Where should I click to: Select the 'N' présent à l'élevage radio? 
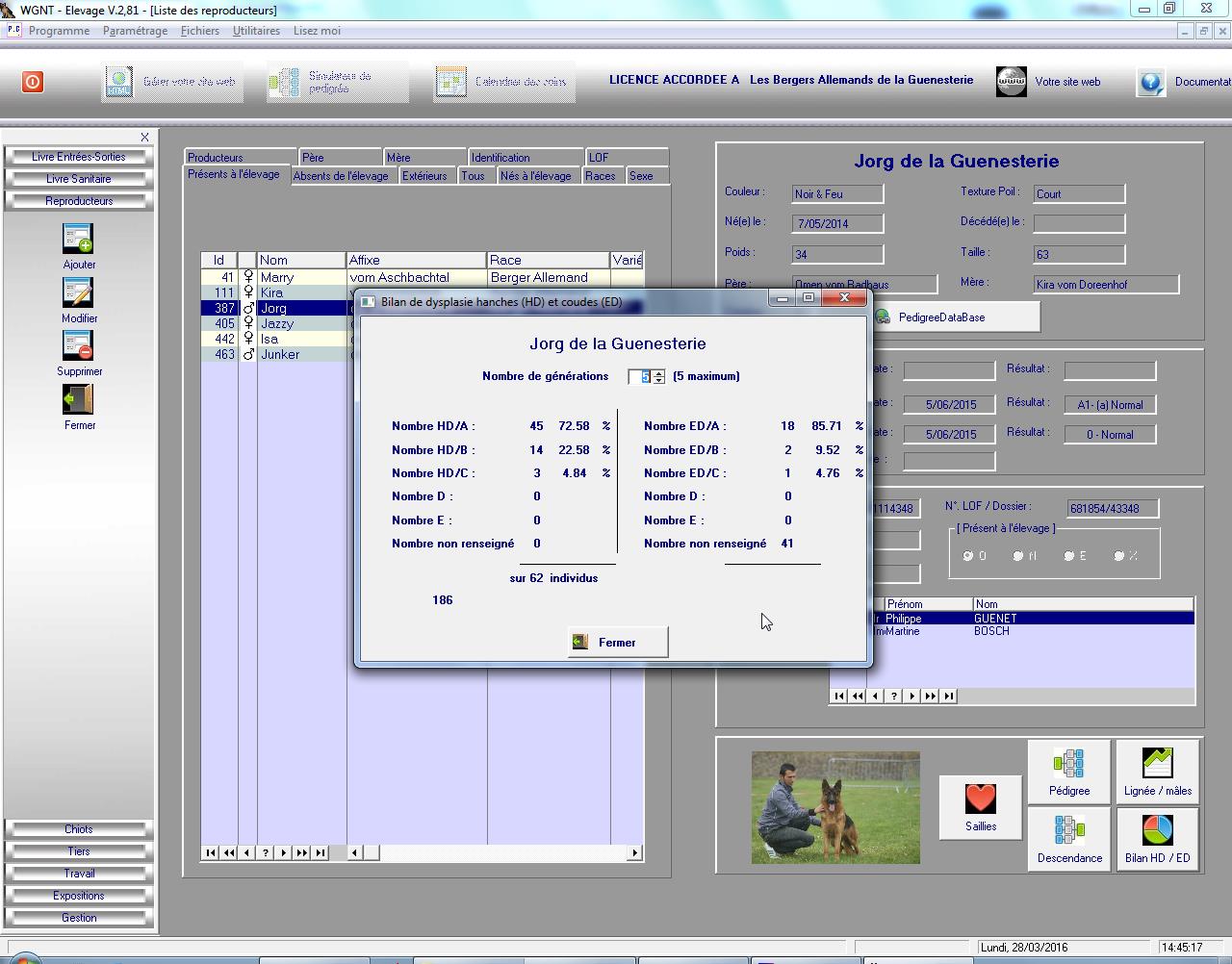tap(1018, 556)
